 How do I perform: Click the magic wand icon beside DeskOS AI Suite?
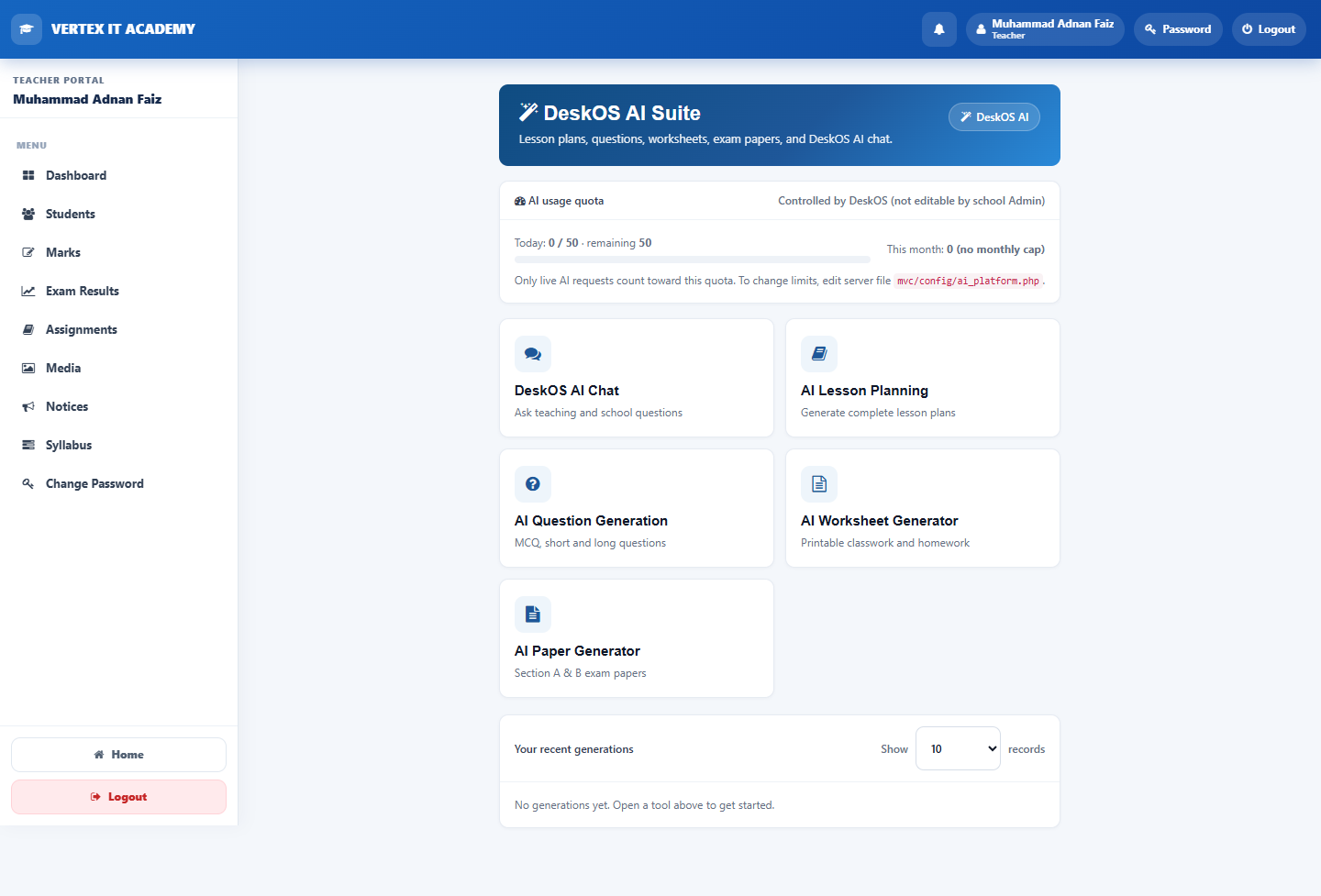pos(528,112)
